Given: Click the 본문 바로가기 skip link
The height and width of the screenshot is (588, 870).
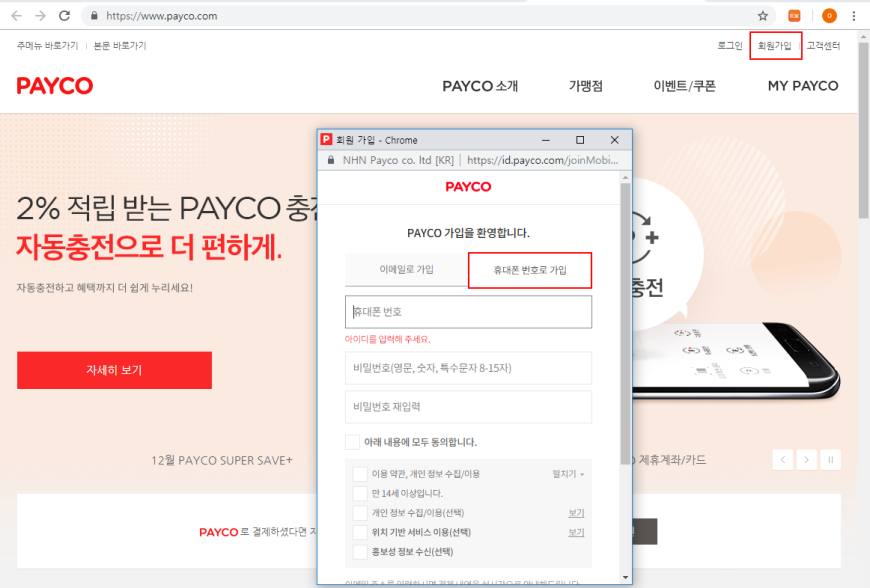Looking at the screenshot, I should pyautogui.click(x=120, y=45).
